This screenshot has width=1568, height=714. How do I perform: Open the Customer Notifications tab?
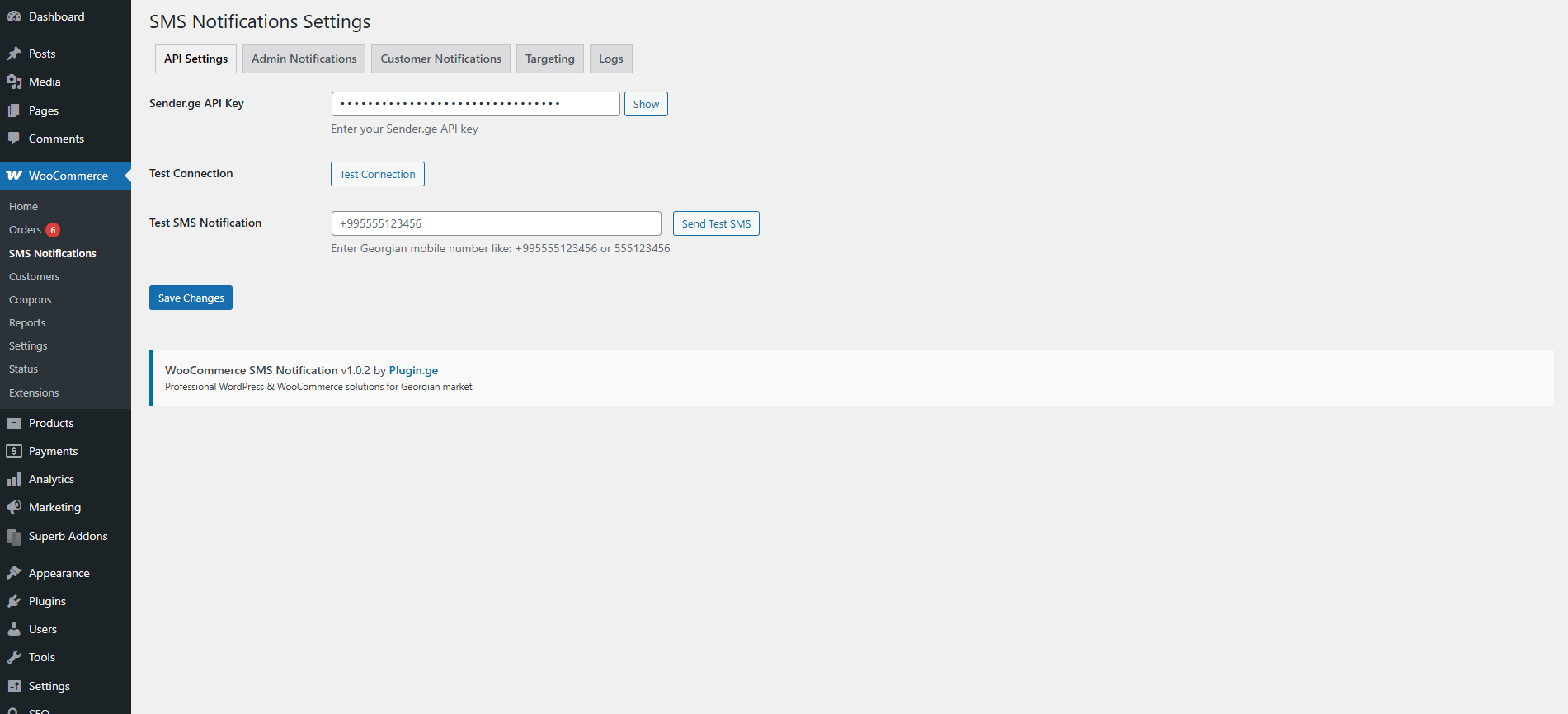(x=440, y=59)
